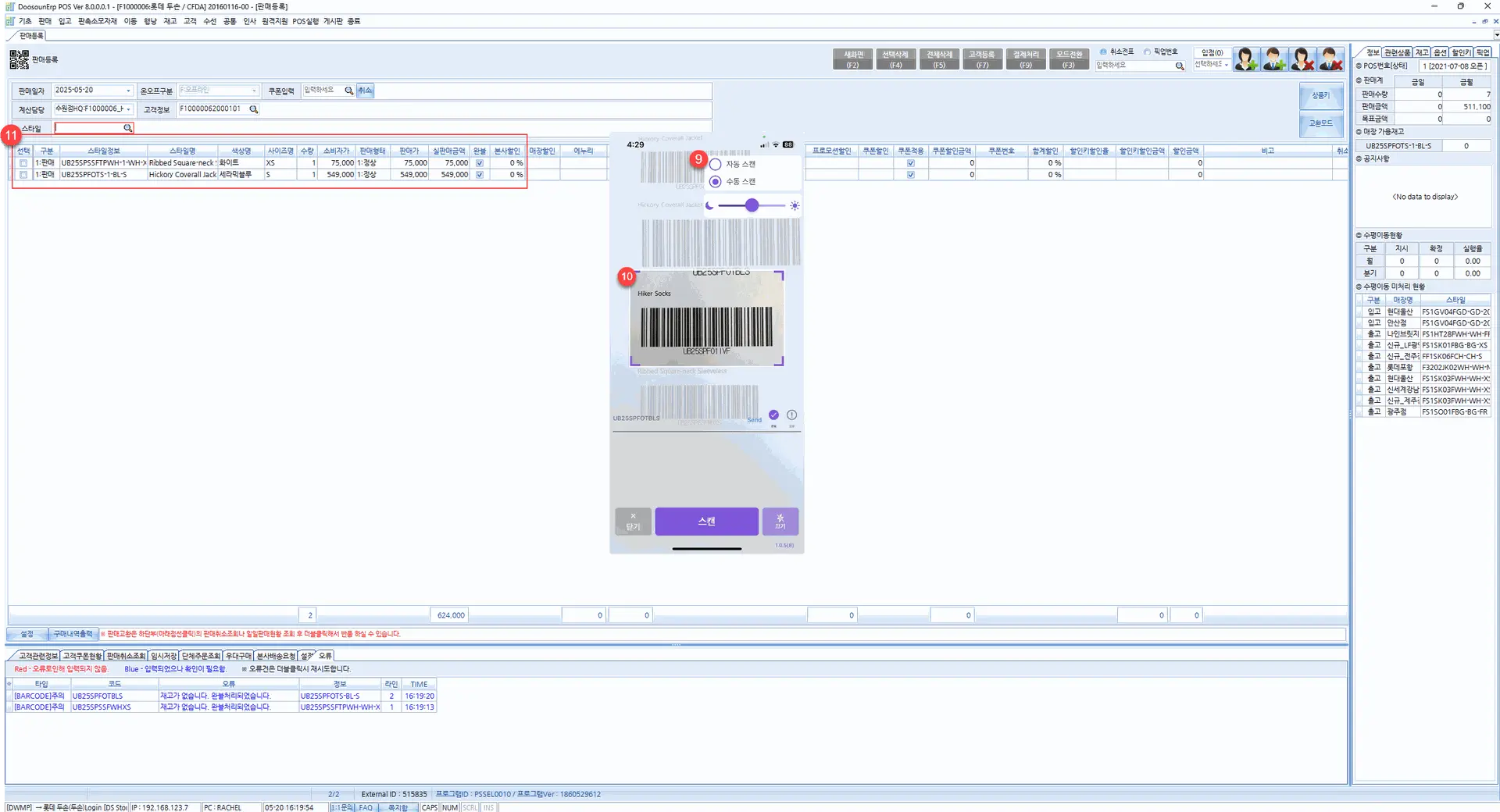Select the 자동 스캔 radio option
1500x812 pixels.
(x=715, y=165)
